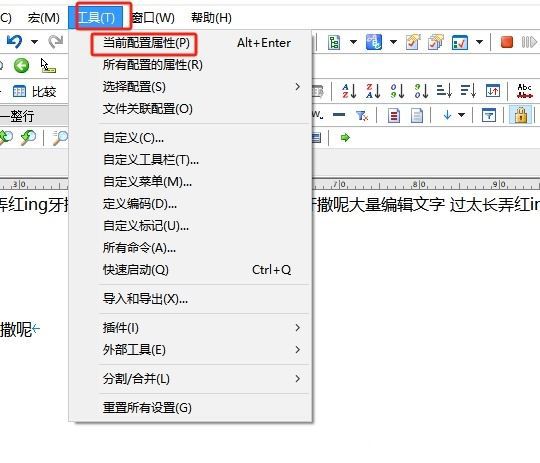The height and width of the screenshot is (463, 540).
Task: Choose 文件关联配置(O) menu entry
Action: (x=190, y=109)
